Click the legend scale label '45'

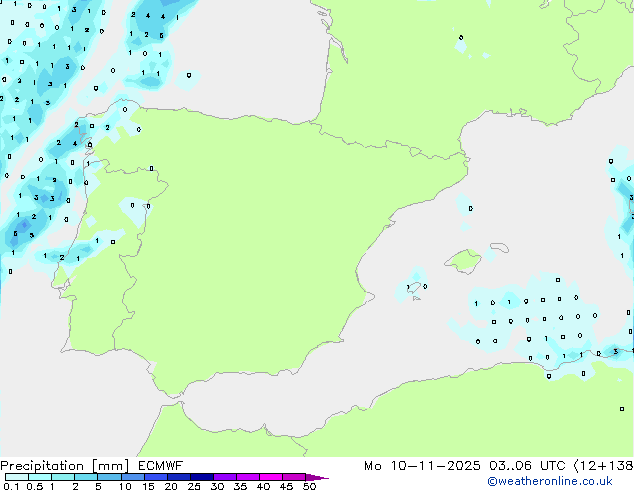[286, 486]
